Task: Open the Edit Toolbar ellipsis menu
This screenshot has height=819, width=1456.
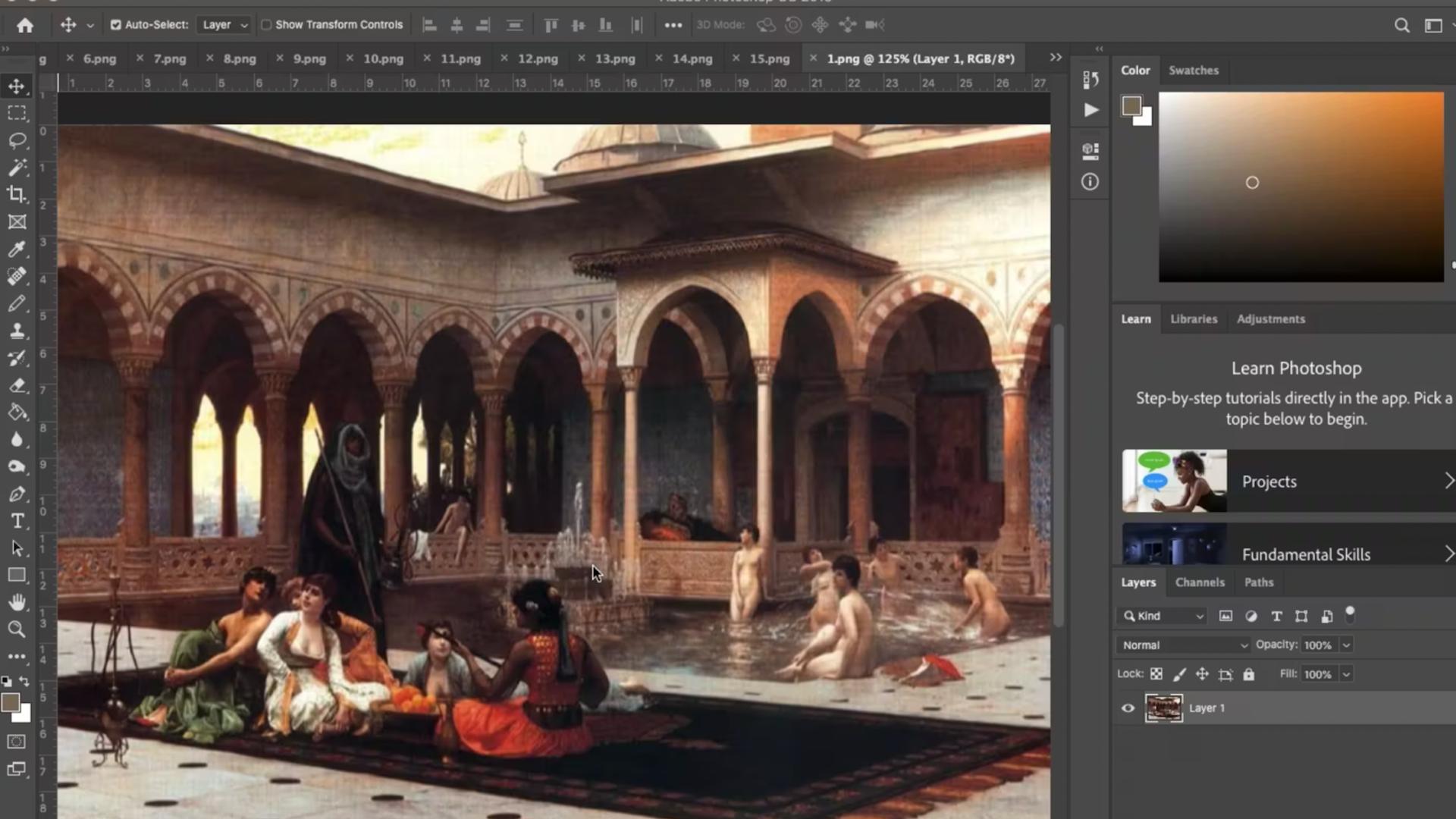Action: (x=17, y=657)
